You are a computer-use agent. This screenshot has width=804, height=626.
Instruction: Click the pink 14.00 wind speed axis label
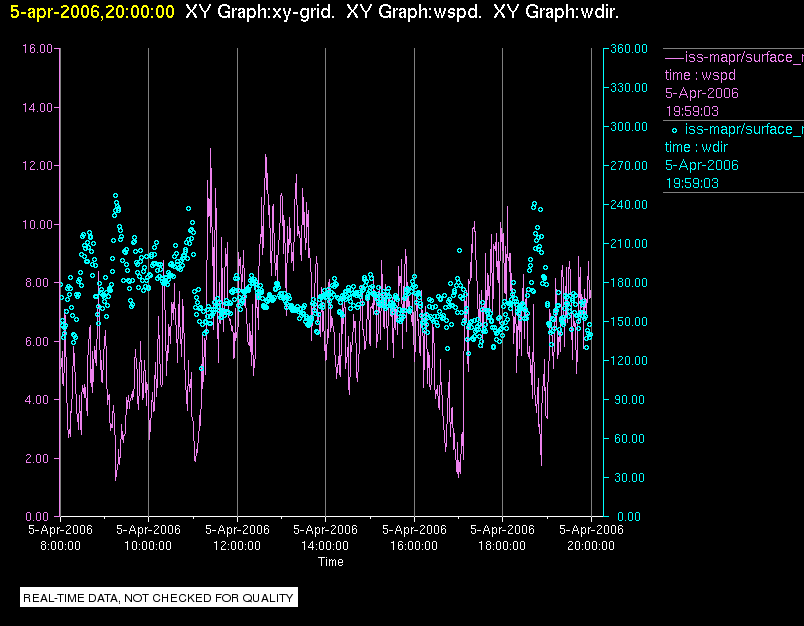click(x=37, y=108)
